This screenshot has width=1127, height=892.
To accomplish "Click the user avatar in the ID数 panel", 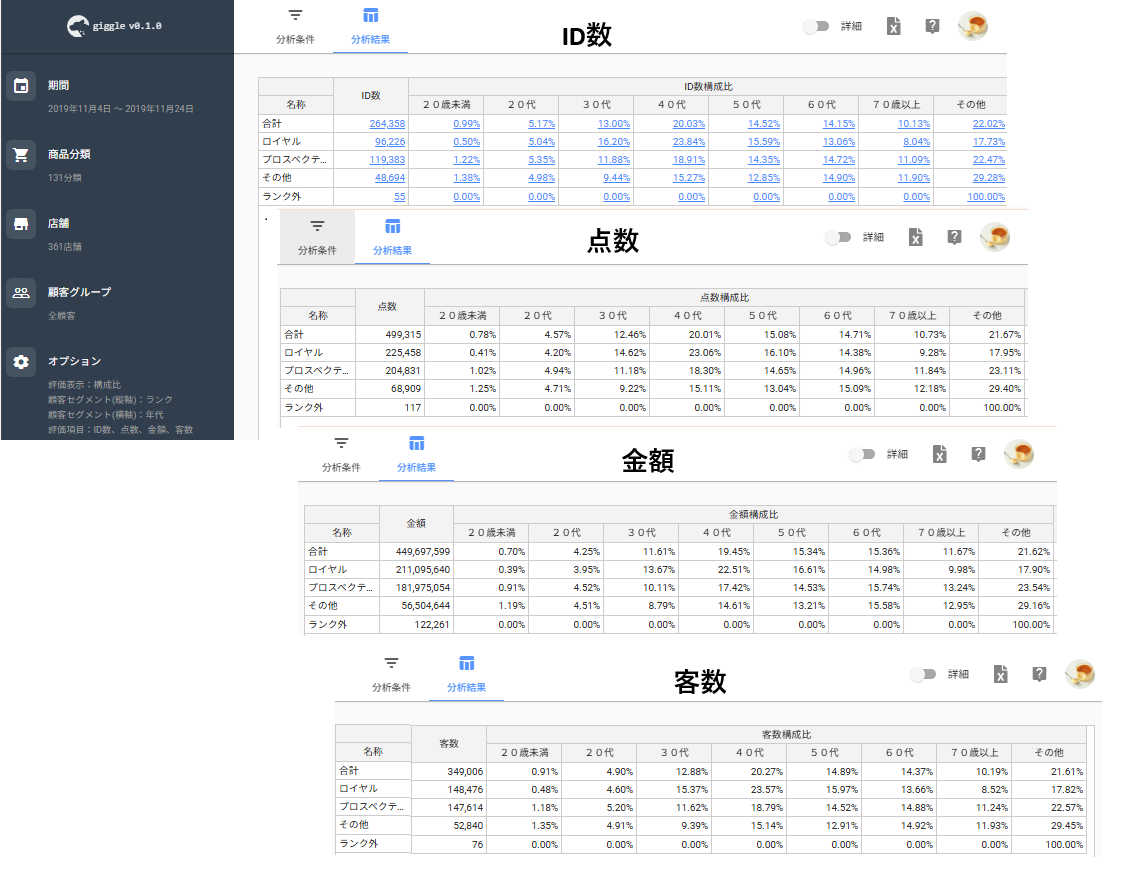I will 973,27.
